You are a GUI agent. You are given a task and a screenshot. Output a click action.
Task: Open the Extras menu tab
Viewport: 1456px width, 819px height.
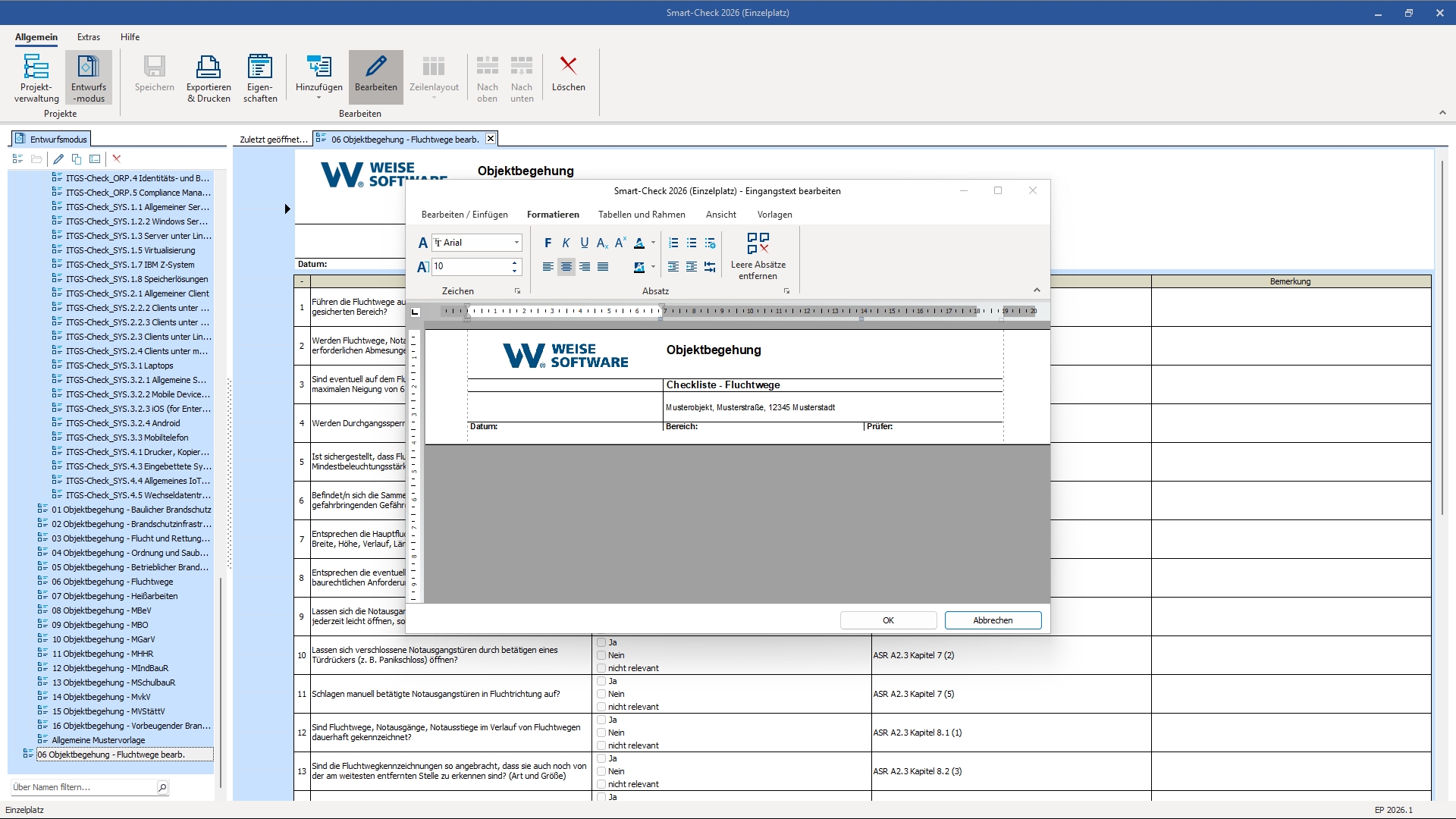click(89, 37)
